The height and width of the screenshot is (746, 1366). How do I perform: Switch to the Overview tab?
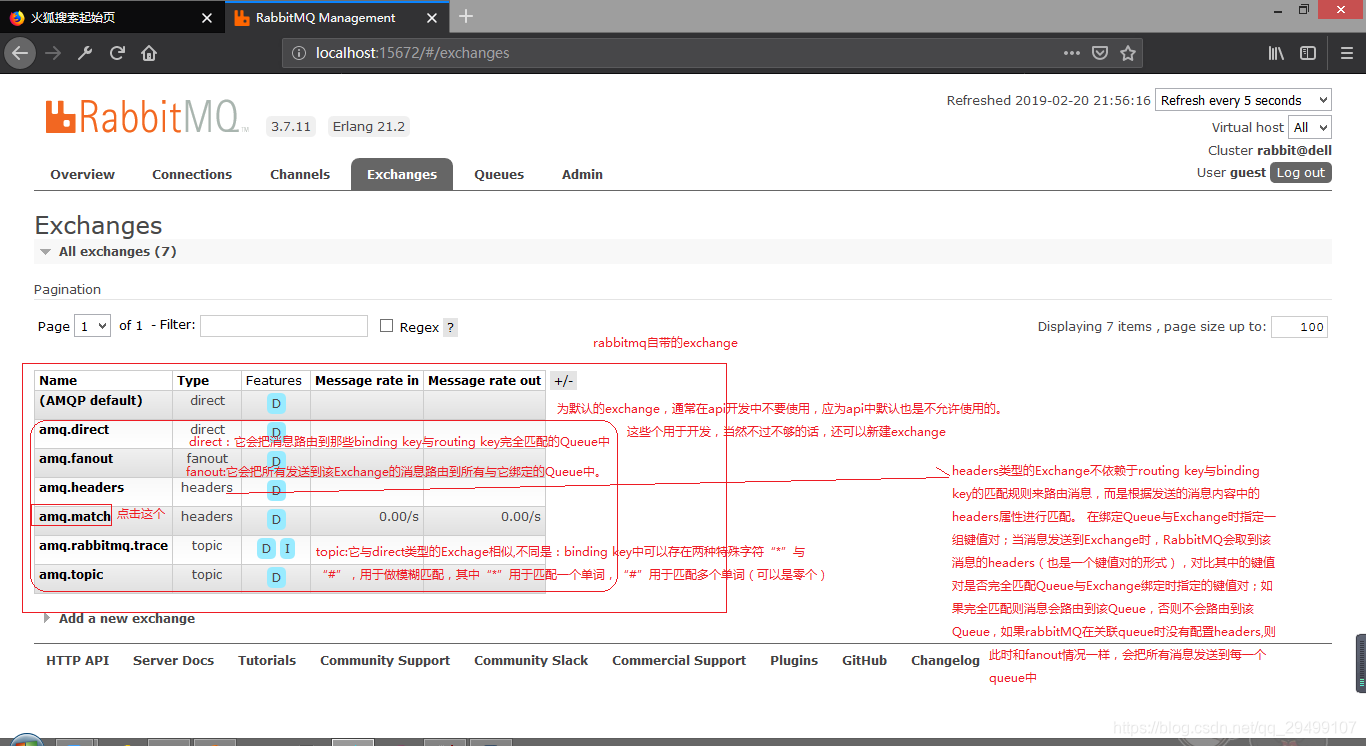click(x=83, y=174)
